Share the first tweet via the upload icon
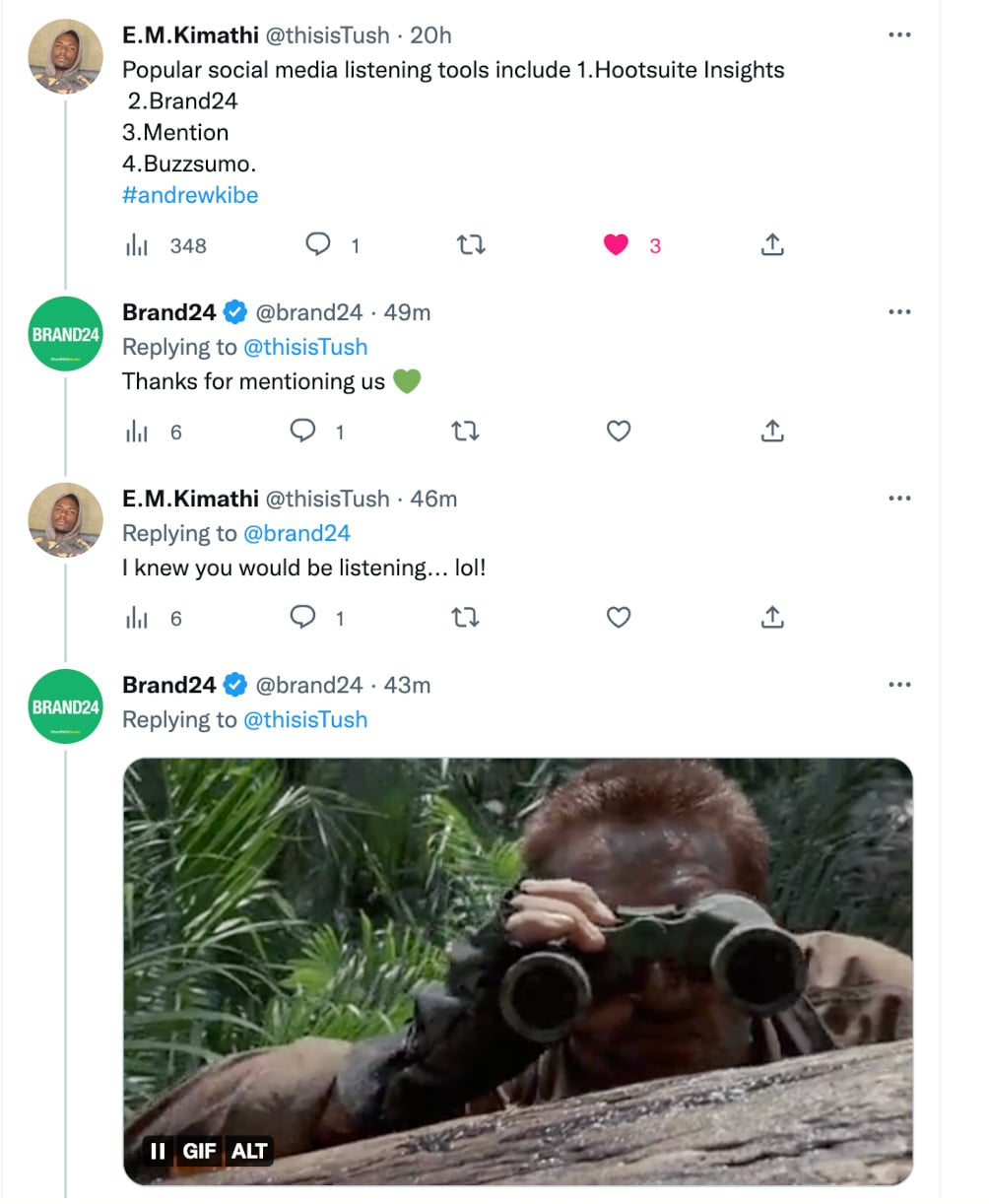 (772, 244)
